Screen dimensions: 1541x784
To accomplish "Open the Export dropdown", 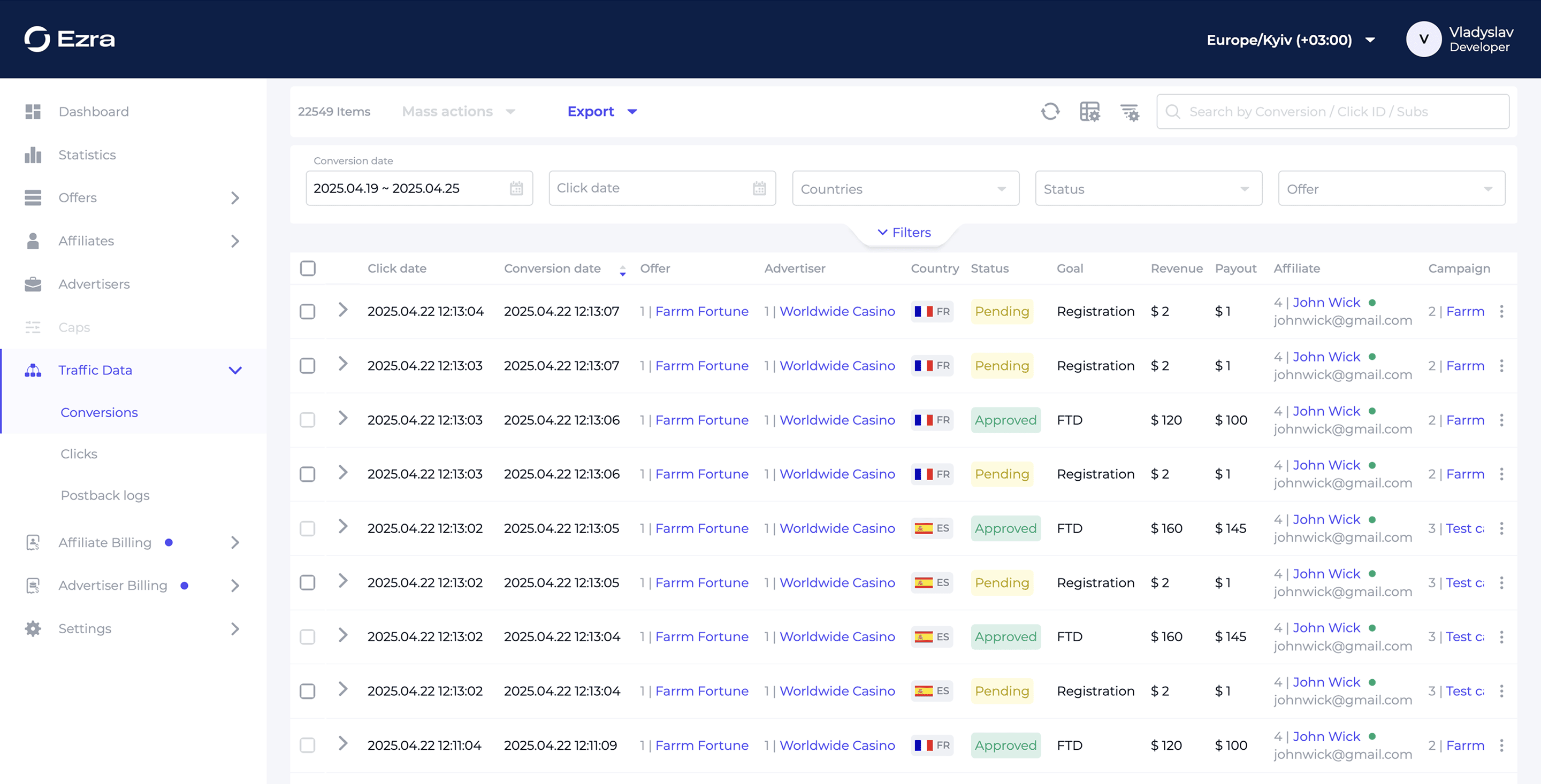I will coord(602,112).
